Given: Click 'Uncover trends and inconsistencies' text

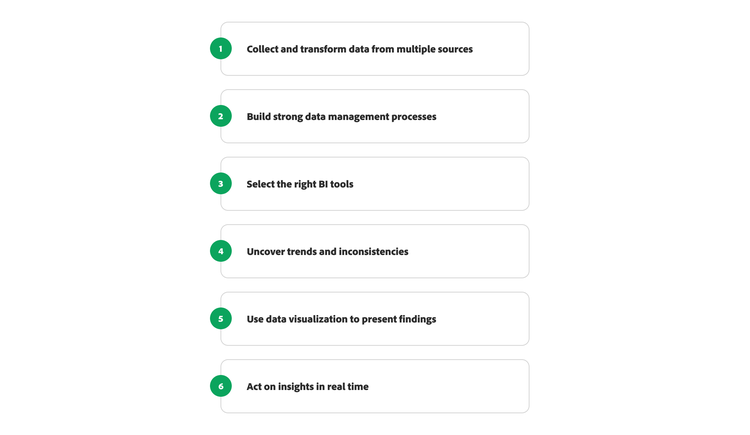Looking at the screenshot, I should coord(327,252).
